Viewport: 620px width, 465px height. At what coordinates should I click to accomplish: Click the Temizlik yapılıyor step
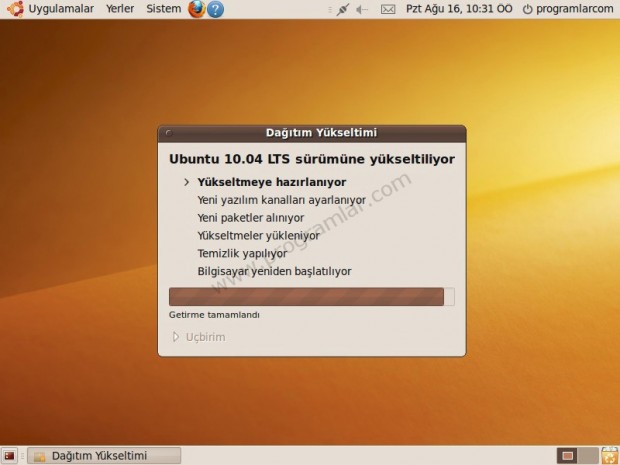[x=242, y=253]
